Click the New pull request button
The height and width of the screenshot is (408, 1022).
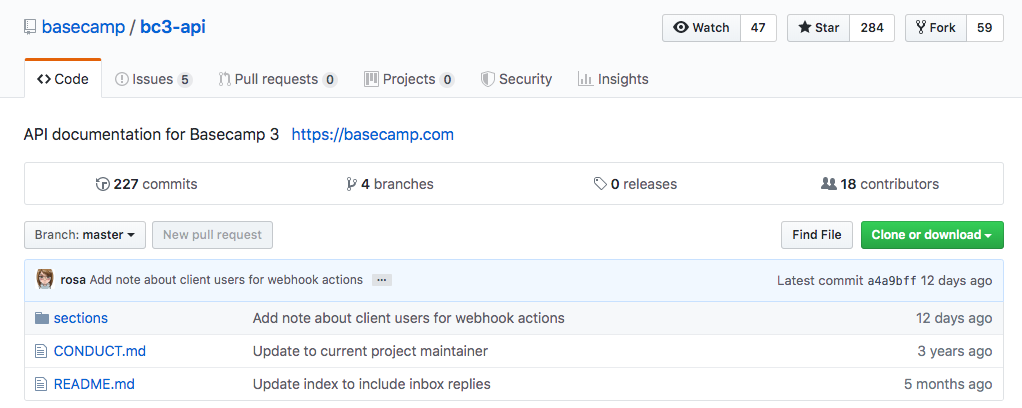(212, 235)
